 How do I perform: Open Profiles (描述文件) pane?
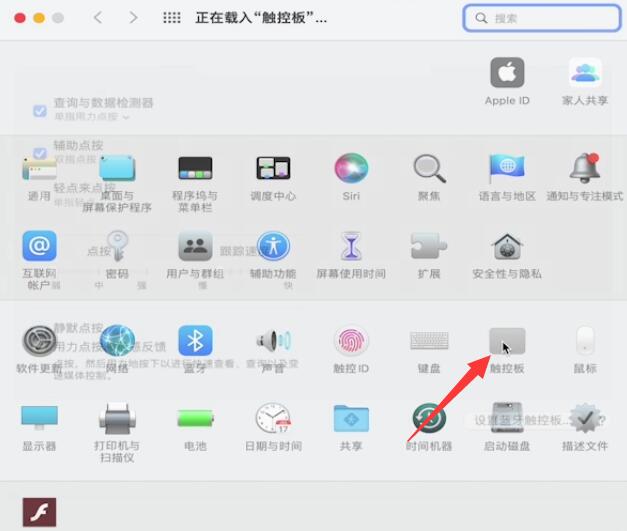[585, 418]
